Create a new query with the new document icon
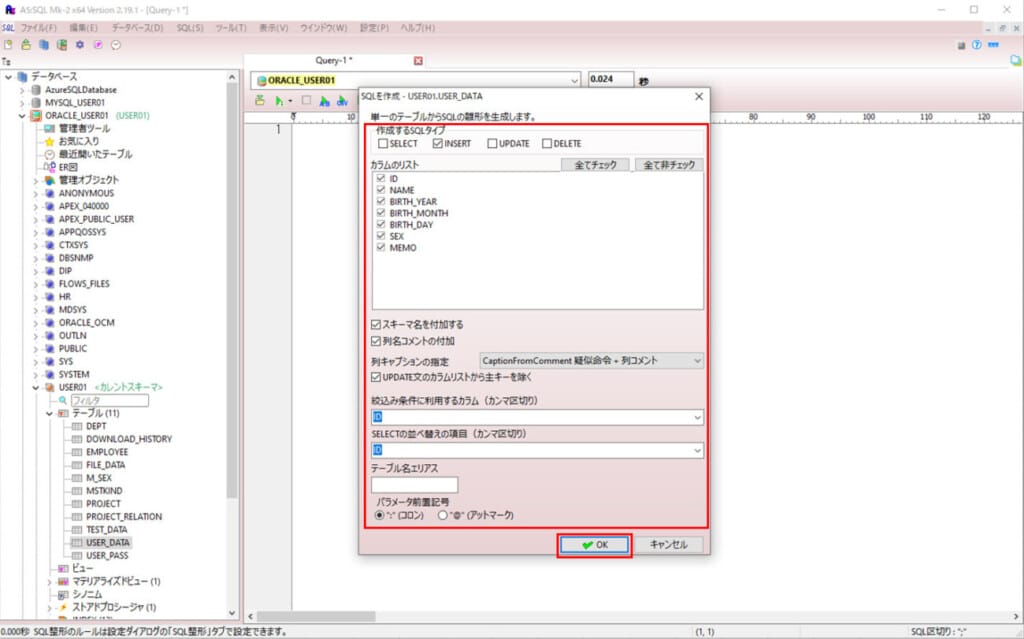Viewport: 1024px width, 639px height. pyautogui.click(x=9, y=44)
